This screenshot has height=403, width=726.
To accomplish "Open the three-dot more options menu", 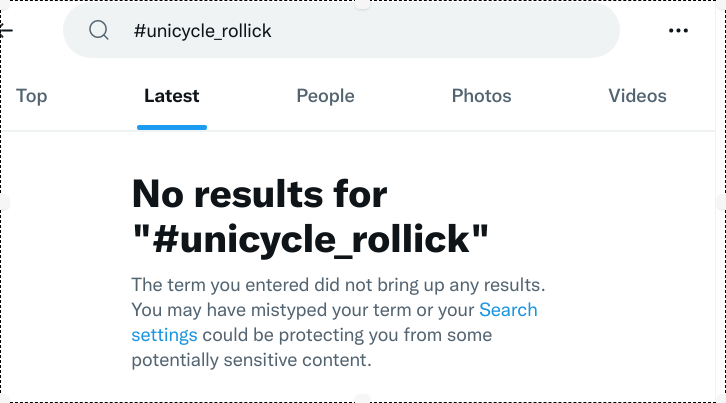I will 678,31.
